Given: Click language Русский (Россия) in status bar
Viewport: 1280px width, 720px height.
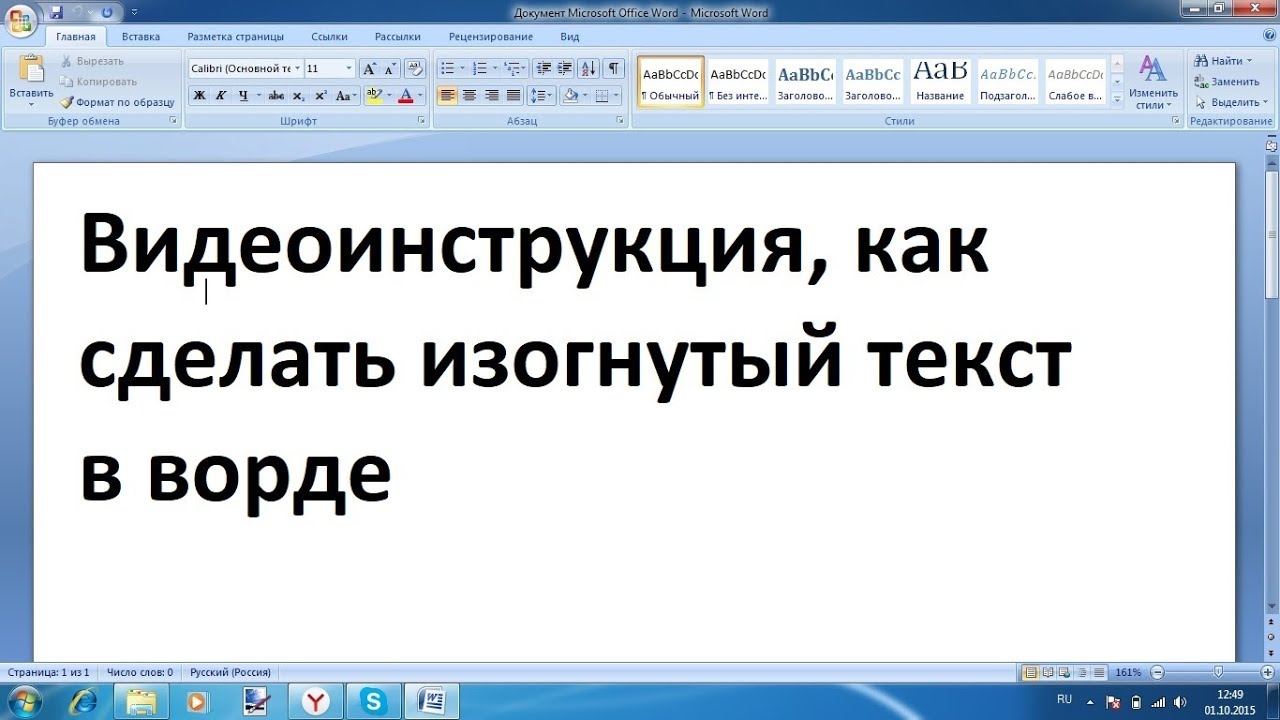Looking at the screenshot, I should 231,673.
